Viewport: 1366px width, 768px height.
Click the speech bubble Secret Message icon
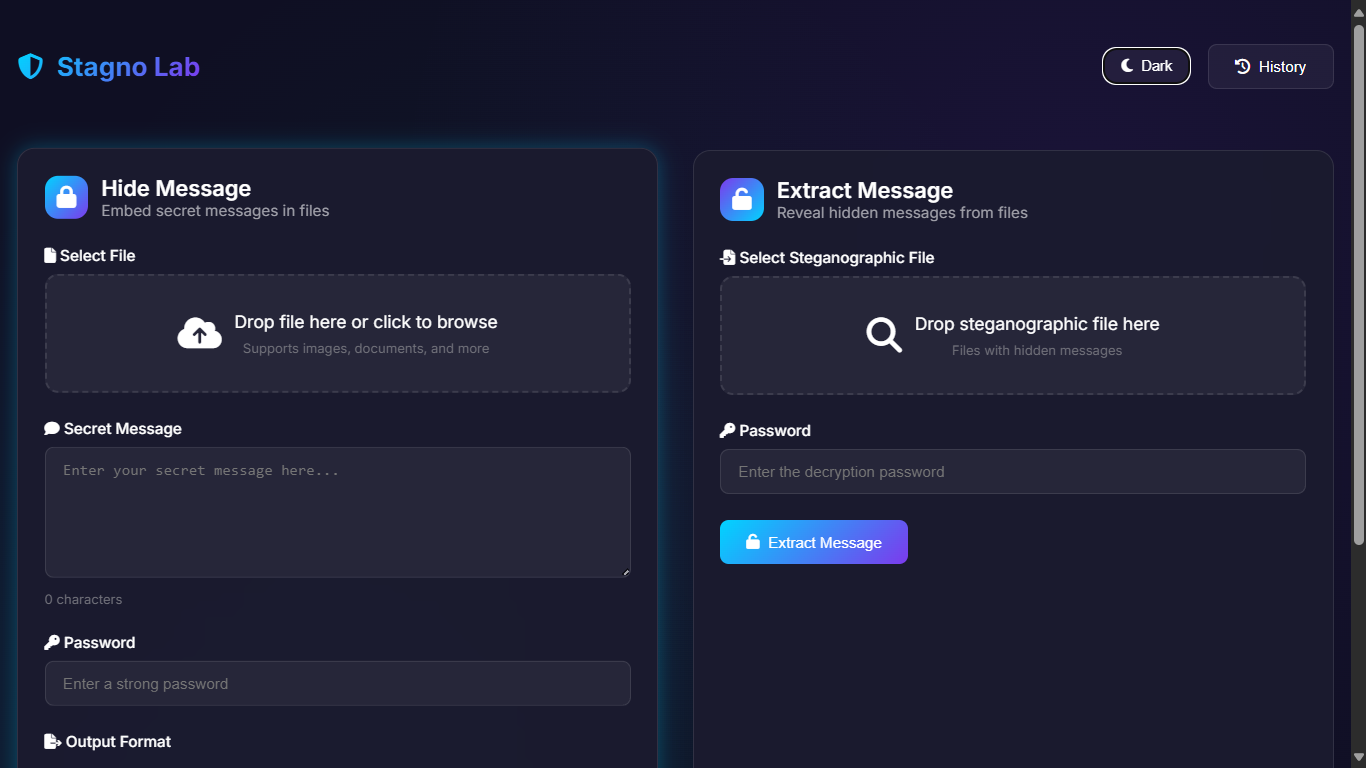pos(52,429)
